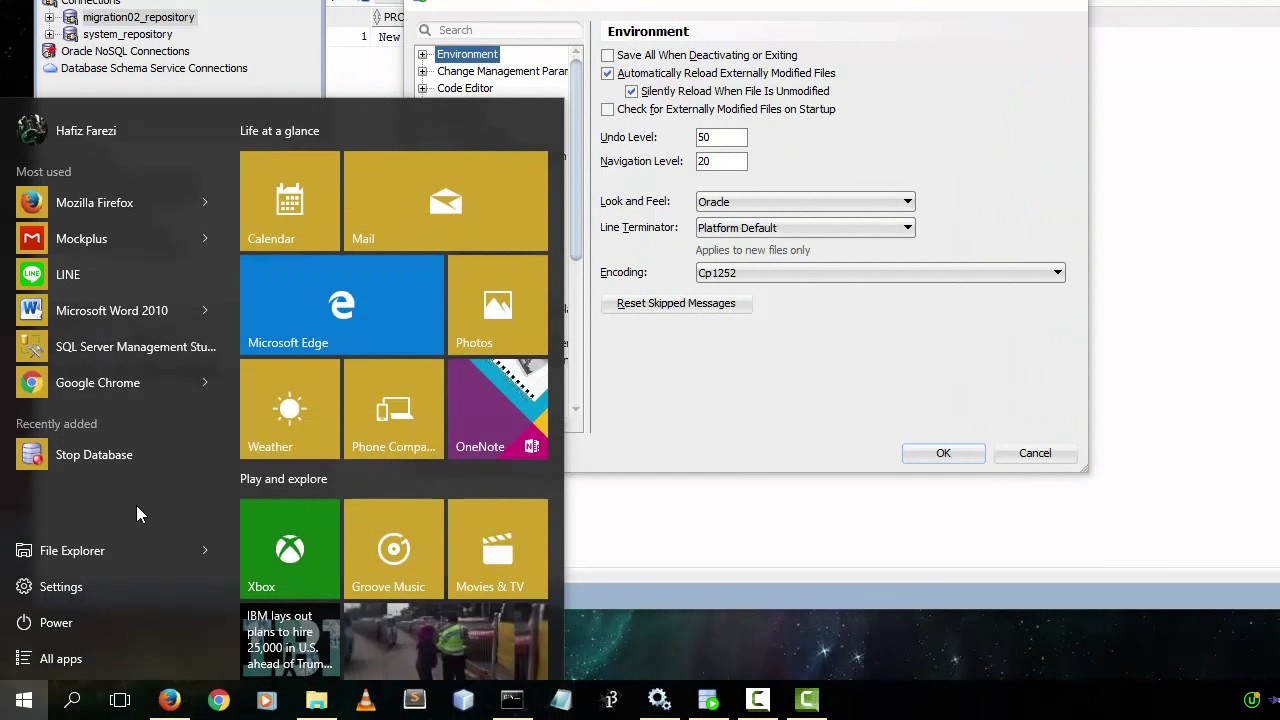Open the VirtualBox cube icon on the taskbar
This screenshot has height=720, width=1280.
tap(463, 700)
